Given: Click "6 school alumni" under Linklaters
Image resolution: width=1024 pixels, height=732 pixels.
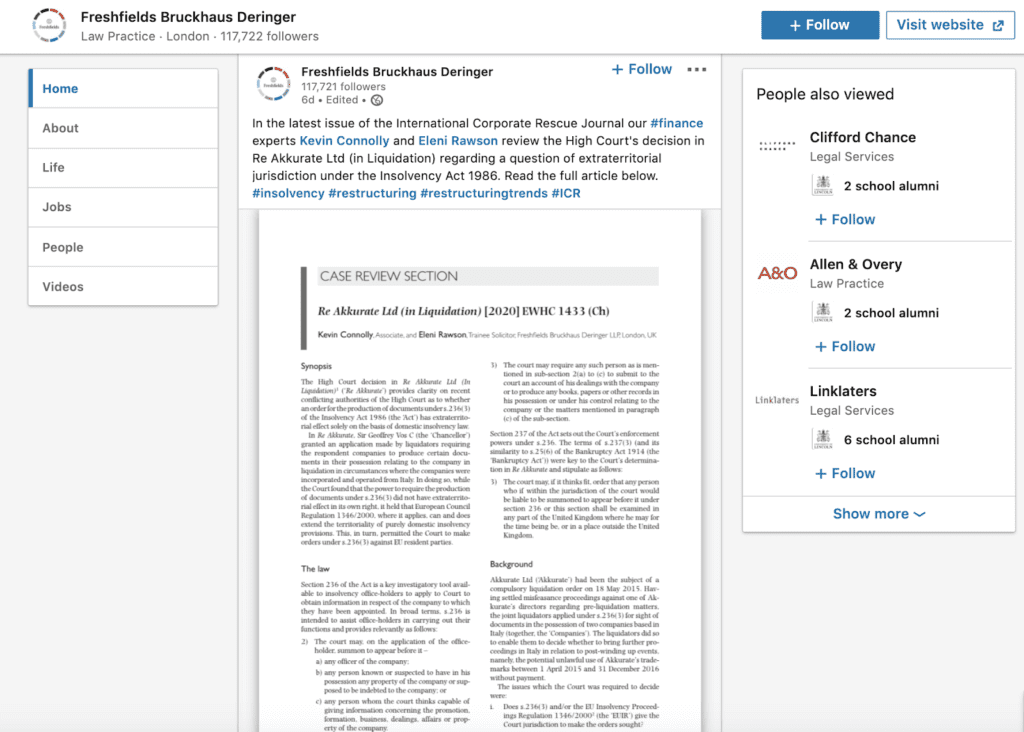Looking at the screenshot, I should 891,439.
